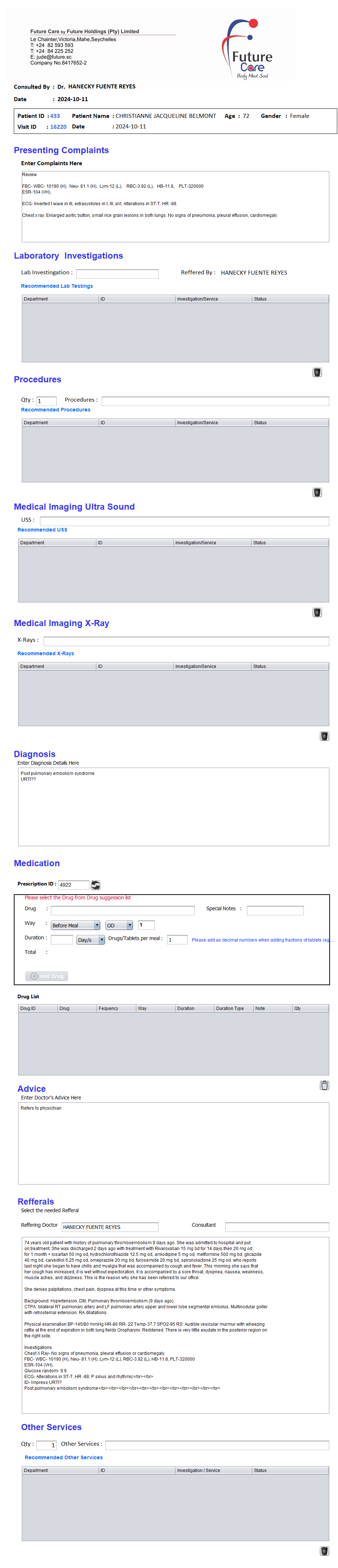
Task: Click trash icon below X-Ray table
Action: [x=324, y=735]
